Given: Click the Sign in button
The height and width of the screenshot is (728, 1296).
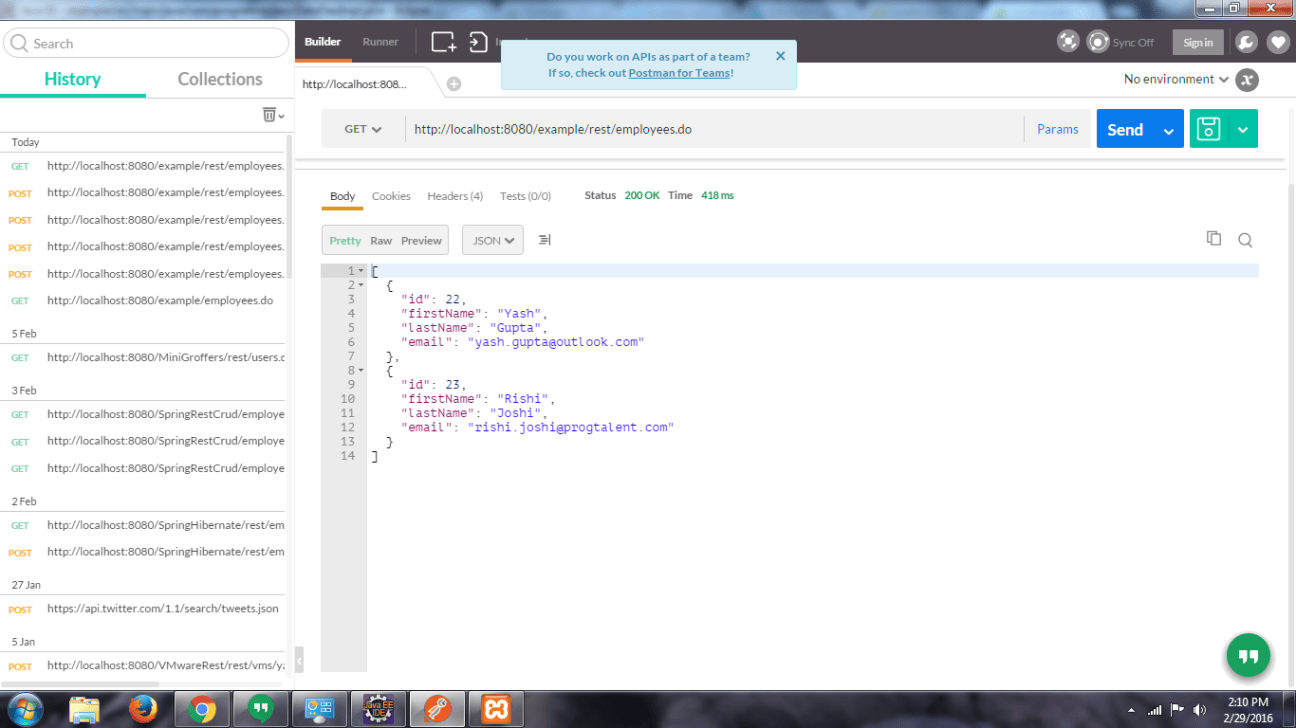Looking at the screenshot, I should (1198, 42).
